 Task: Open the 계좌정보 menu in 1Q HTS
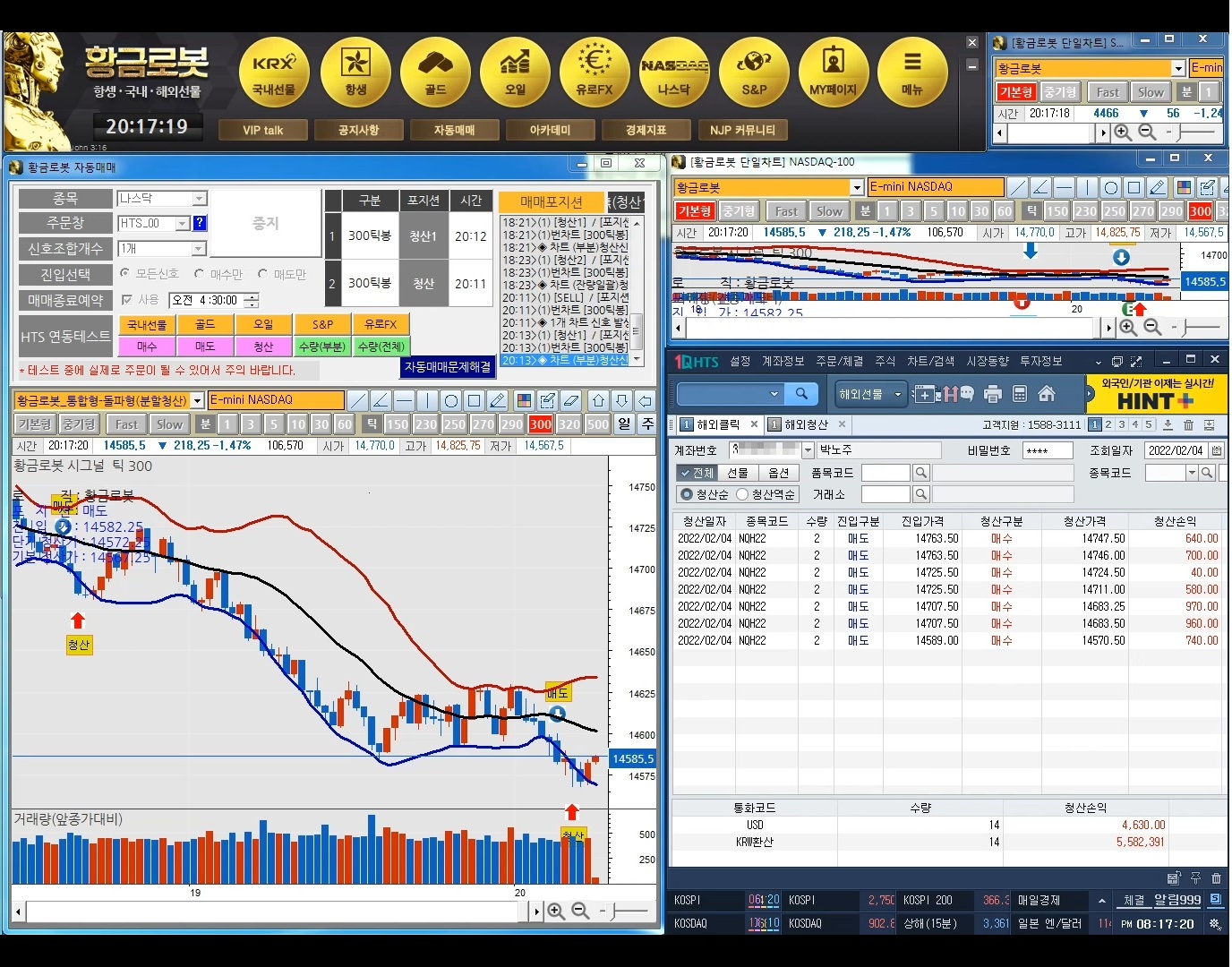tap(783, 361)
